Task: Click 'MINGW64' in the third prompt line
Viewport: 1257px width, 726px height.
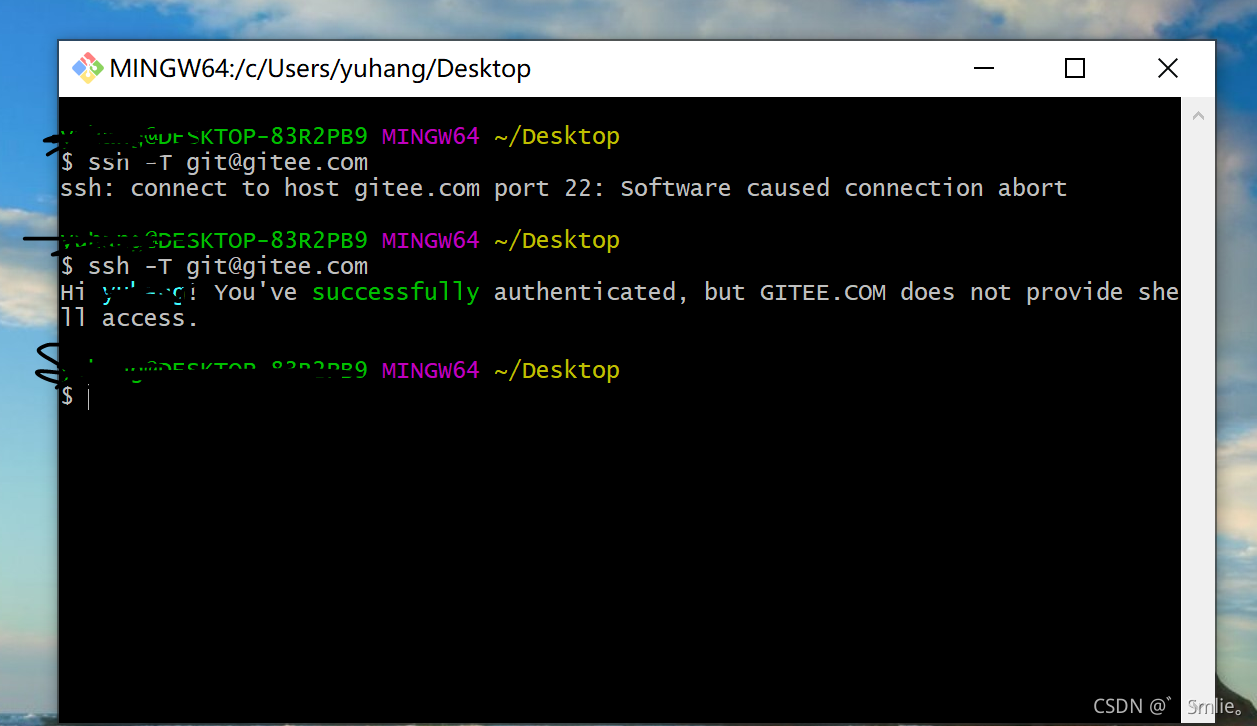Action: (431, 370)
